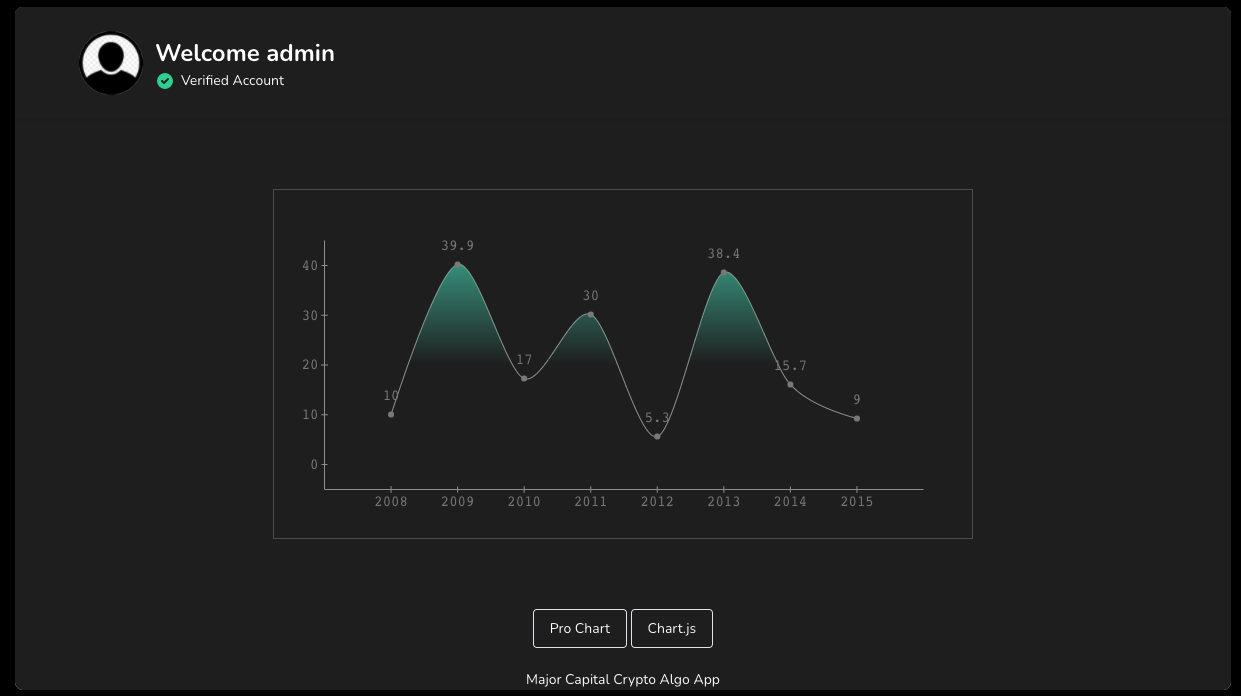This screenshot has width=1241, height=696.
Task: Click the 2012 x-axis year label
Action: pyautogui.click(x=657, y=502)
